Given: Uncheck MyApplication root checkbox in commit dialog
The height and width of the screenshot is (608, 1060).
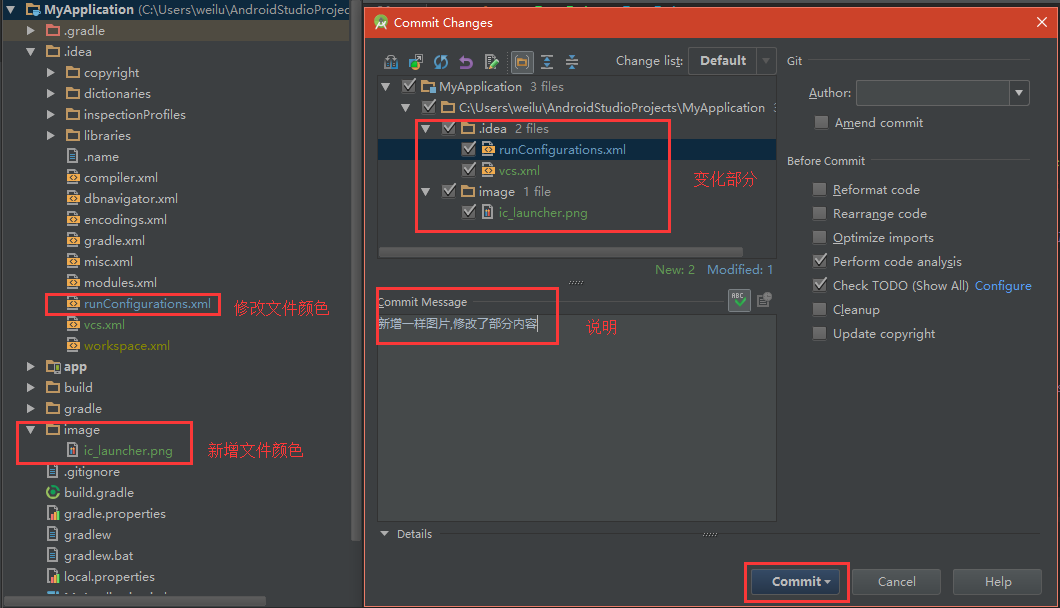Looking at the screenshot, I should tap(409, 86).
